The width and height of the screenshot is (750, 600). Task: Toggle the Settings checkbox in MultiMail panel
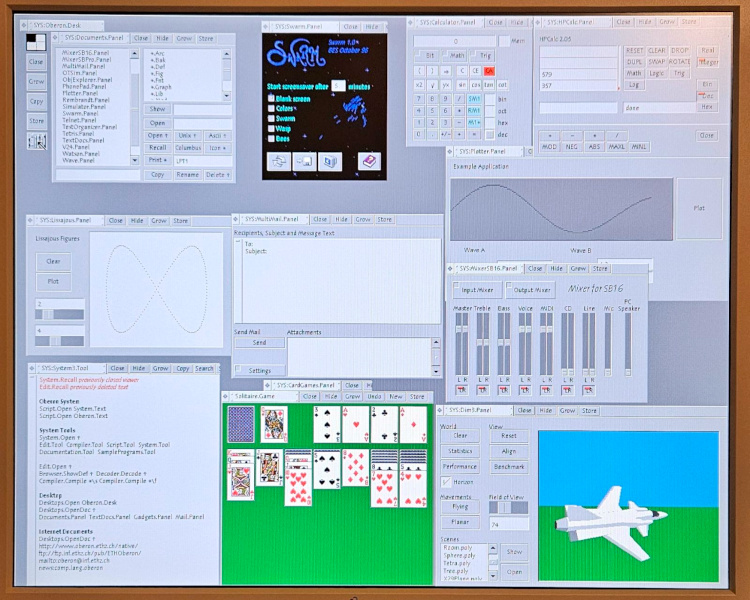click(x=238, y=368)
